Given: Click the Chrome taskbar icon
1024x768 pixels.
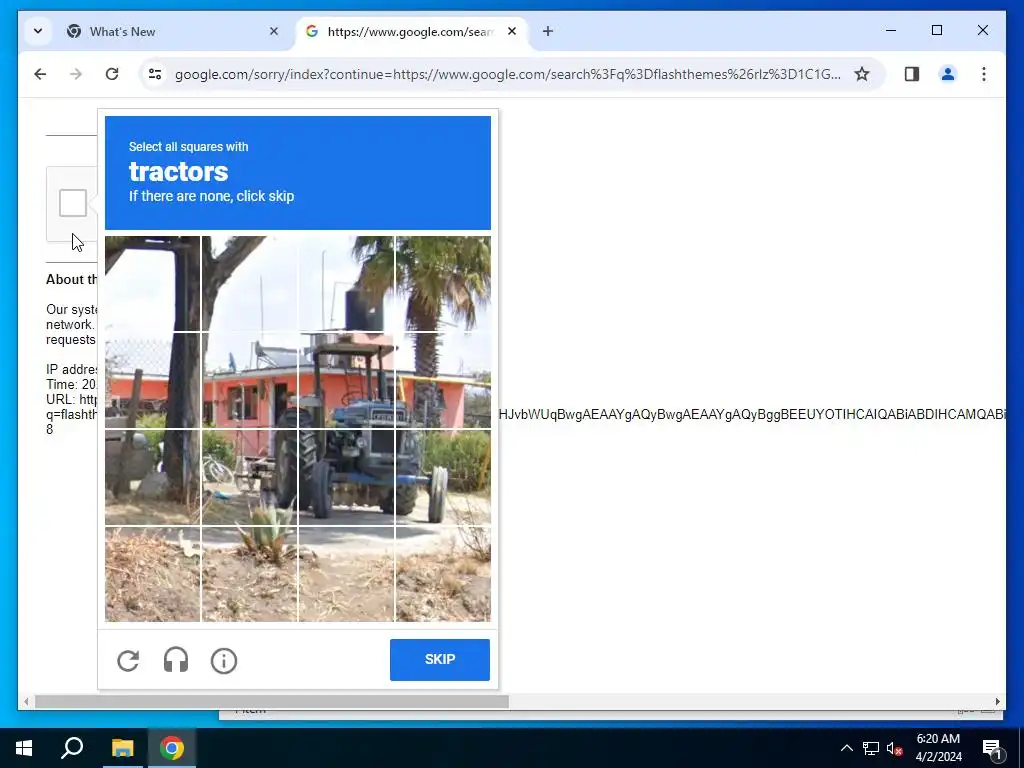Looking at the screenshot, I should point(172,748).
